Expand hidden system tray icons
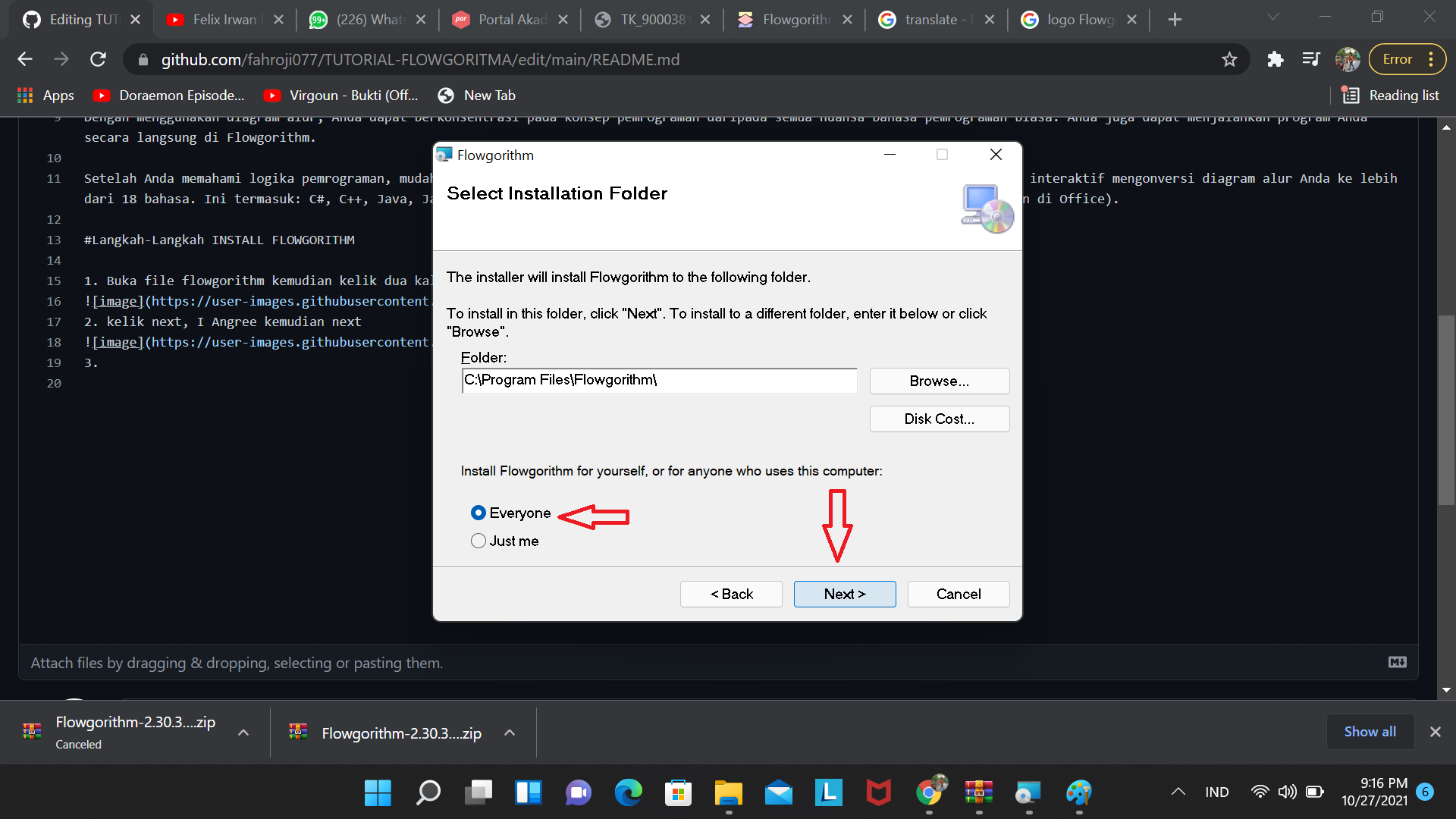 click(1178, 792)
